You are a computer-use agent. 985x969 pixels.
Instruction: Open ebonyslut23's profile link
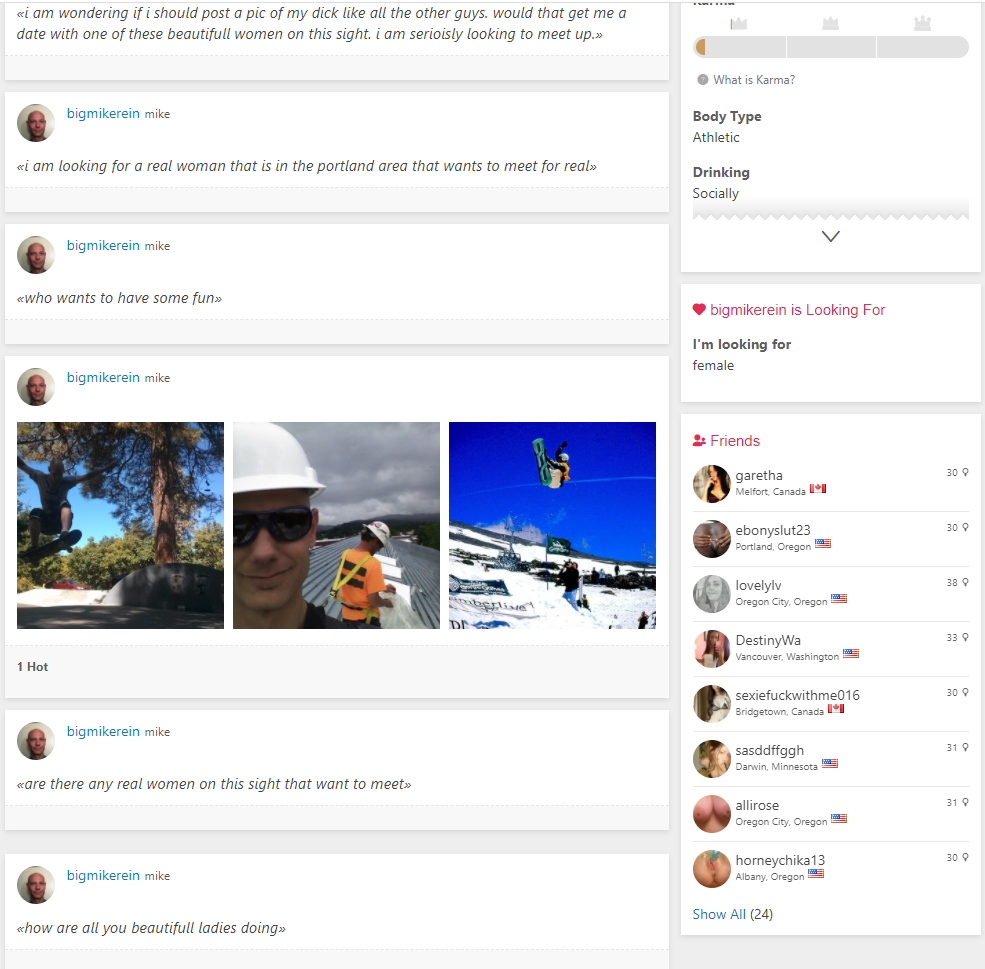pyautogui.click(x=773, y=530)
